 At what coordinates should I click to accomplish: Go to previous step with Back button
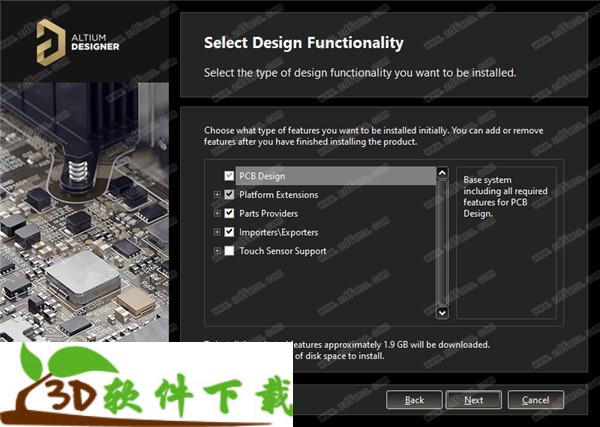[x=414, y=400]
